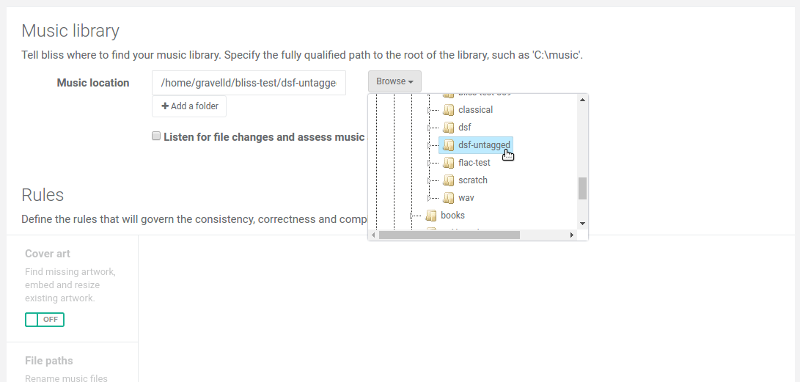Image resolution: width=800 pixels, height=382 pixels.
Task: Open the Browse dropdown
Action: click(x=395, y=81)
